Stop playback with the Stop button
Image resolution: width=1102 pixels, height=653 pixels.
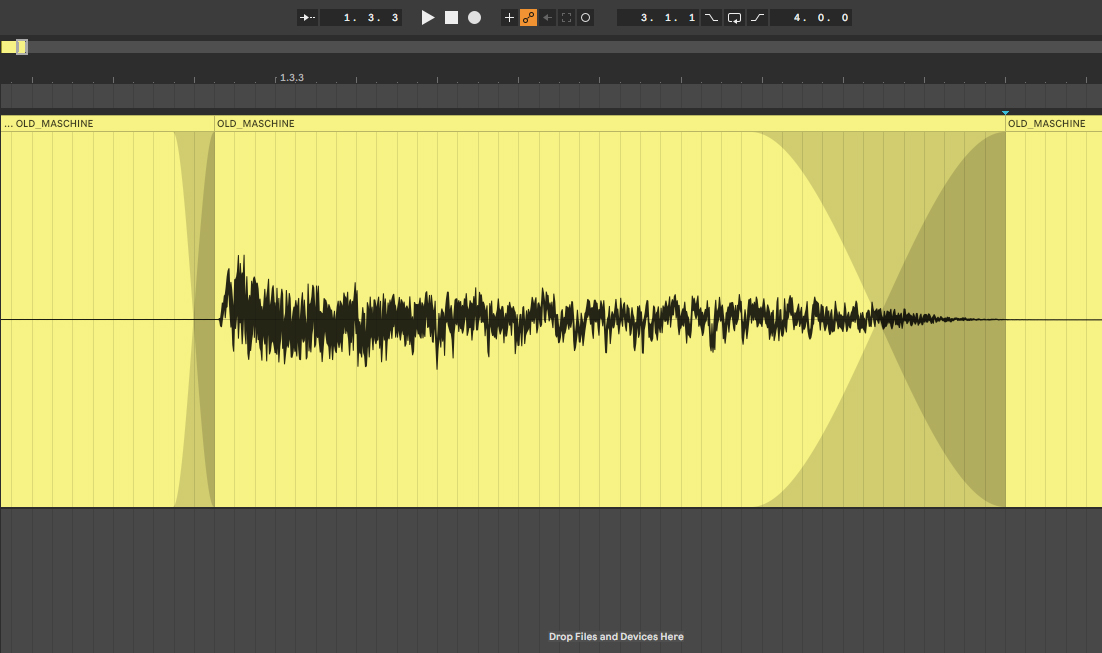point(451,18)
